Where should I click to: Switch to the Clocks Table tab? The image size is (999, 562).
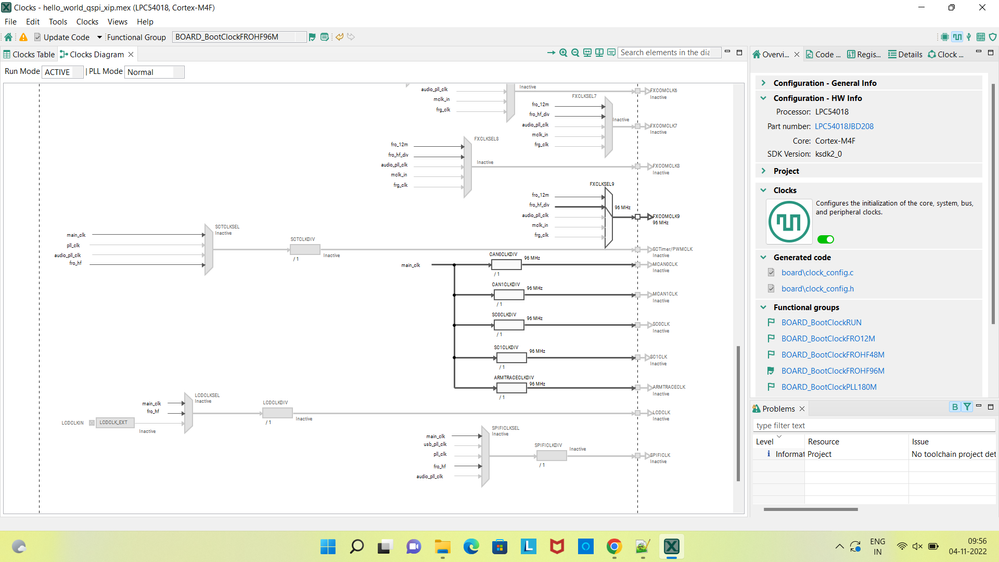(x=29, y=54)
